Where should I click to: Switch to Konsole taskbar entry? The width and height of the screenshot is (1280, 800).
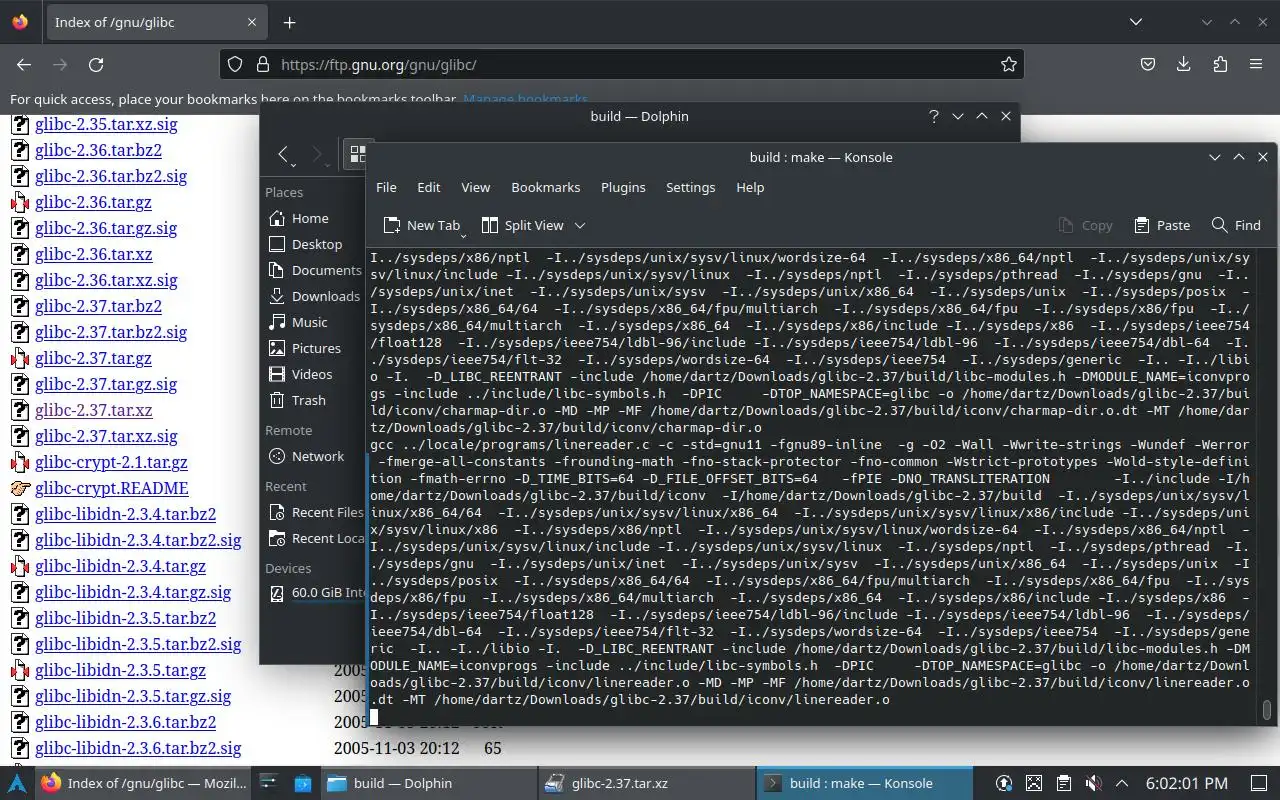[x=864, y=783]
